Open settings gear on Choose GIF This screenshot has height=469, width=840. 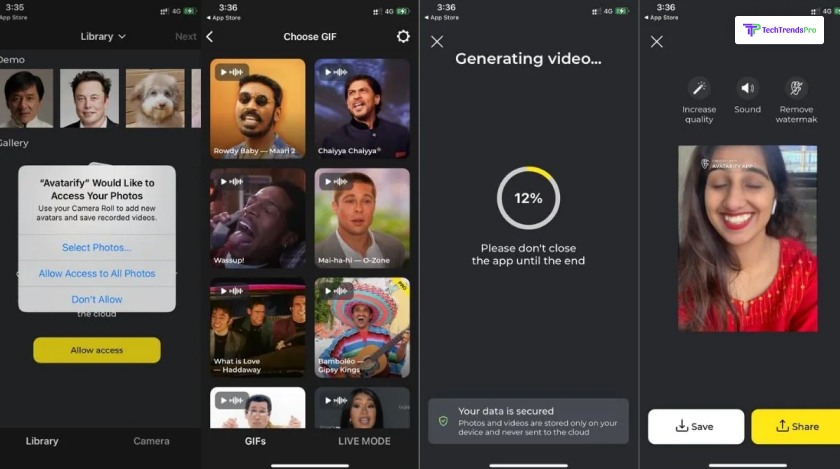403,36
